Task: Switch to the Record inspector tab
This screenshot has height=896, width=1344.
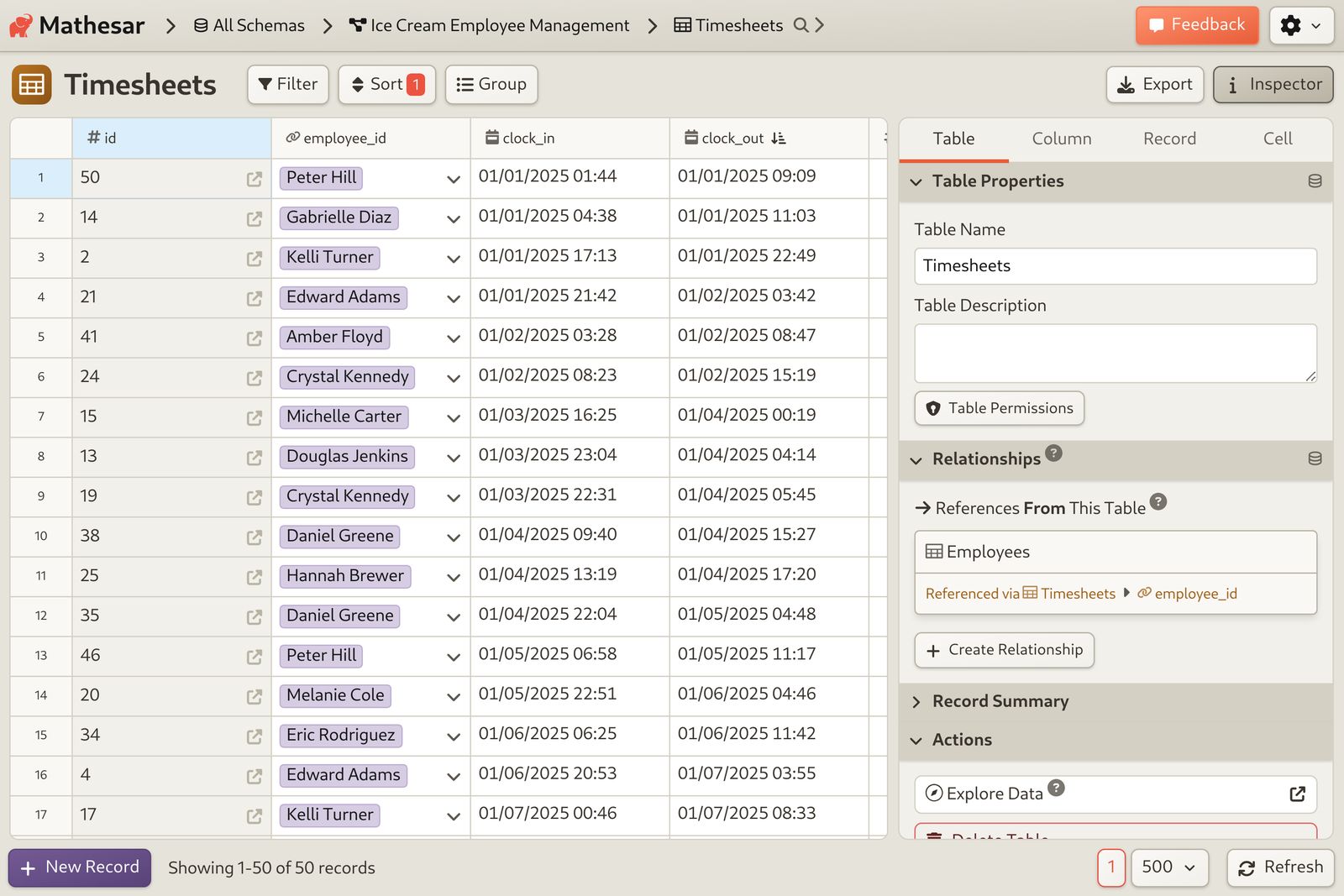Action: [x=1169, y=139]
